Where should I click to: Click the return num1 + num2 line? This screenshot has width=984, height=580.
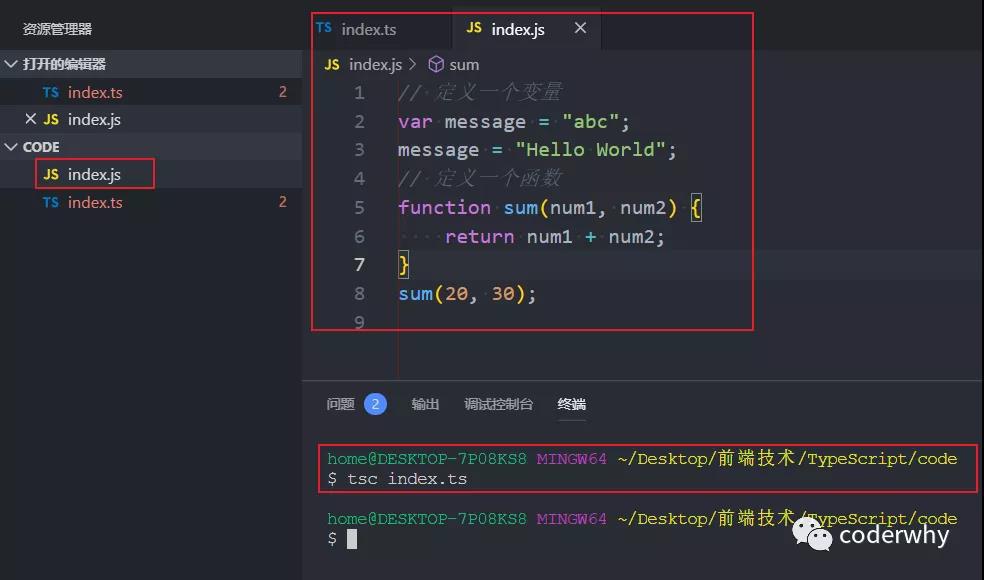[555, 237]
